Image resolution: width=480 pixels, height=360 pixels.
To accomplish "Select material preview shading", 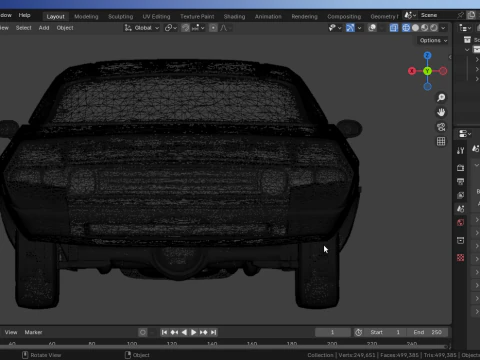I will click(424, 28).
